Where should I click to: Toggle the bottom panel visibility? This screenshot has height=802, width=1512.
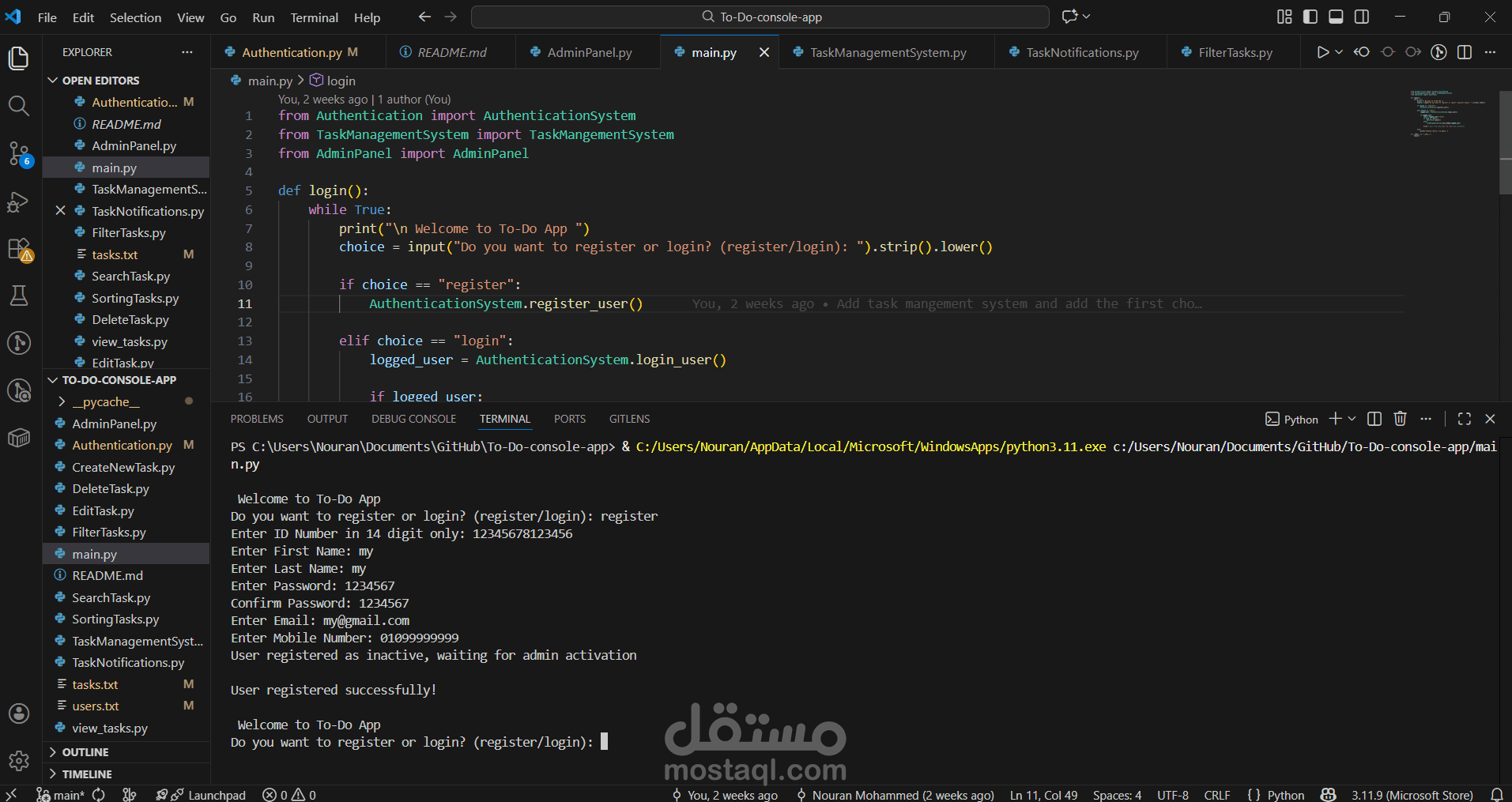[1336, 17]
